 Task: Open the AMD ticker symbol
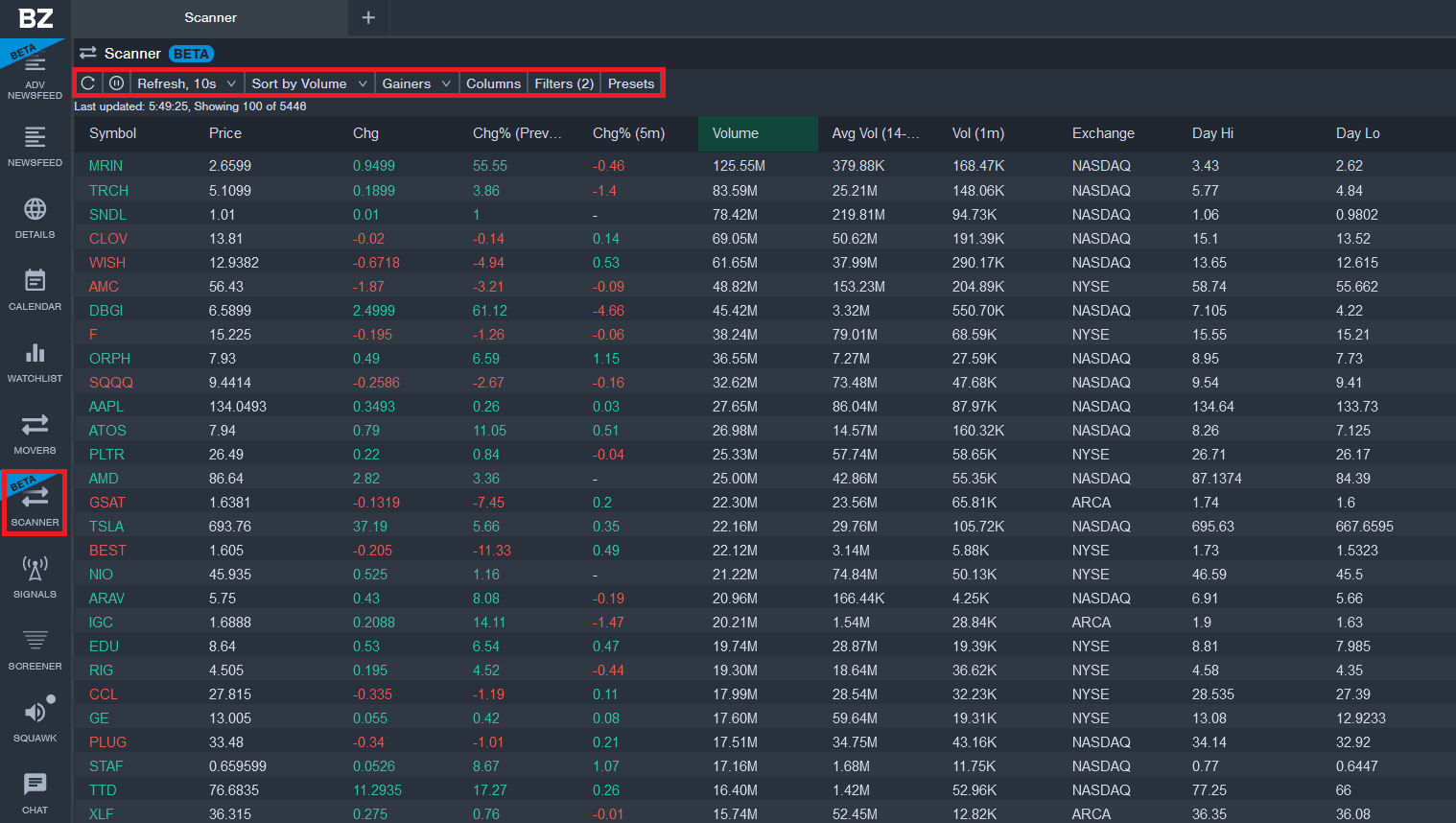point(104,479)
